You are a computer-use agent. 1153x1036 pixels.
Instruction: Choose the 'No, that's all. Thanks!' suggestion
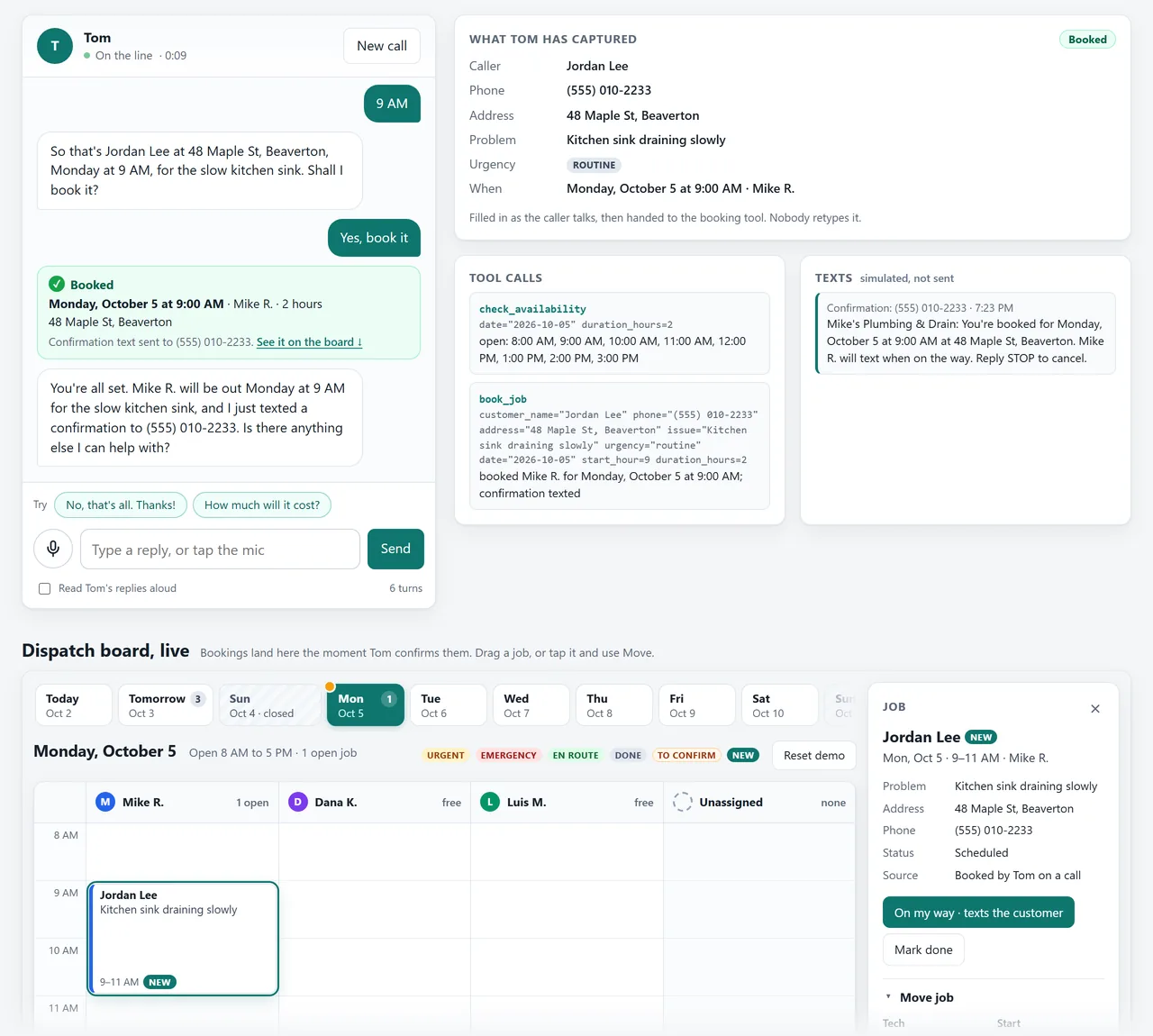[121, 505]
